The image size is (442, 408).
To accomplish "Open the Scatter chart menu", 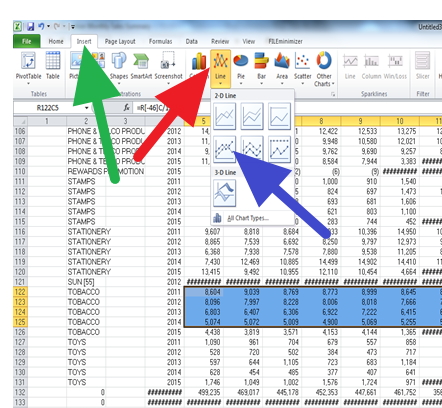I will coord(303,68).
